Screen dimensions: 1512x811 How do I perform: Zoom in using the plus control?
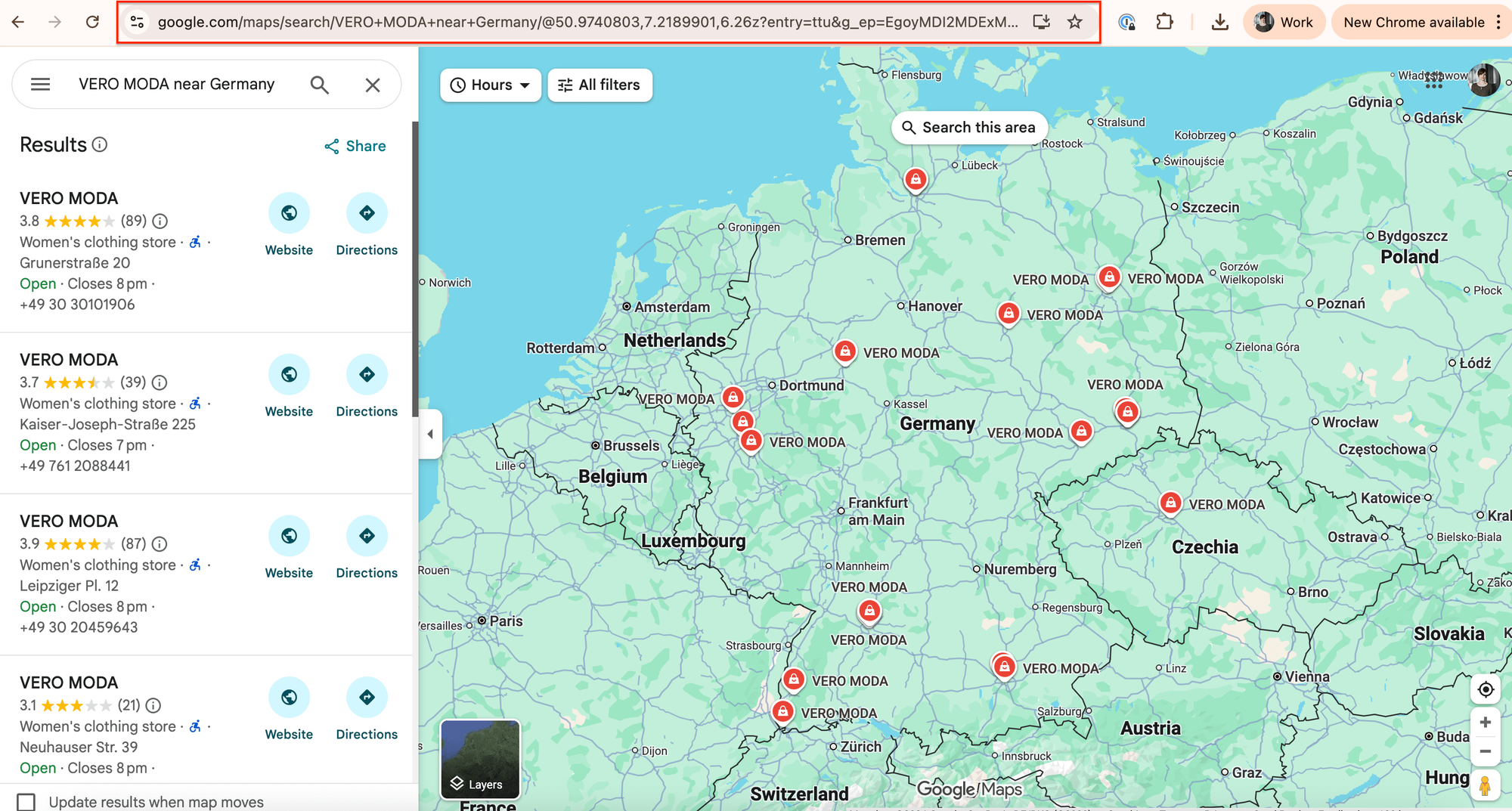1485,722
